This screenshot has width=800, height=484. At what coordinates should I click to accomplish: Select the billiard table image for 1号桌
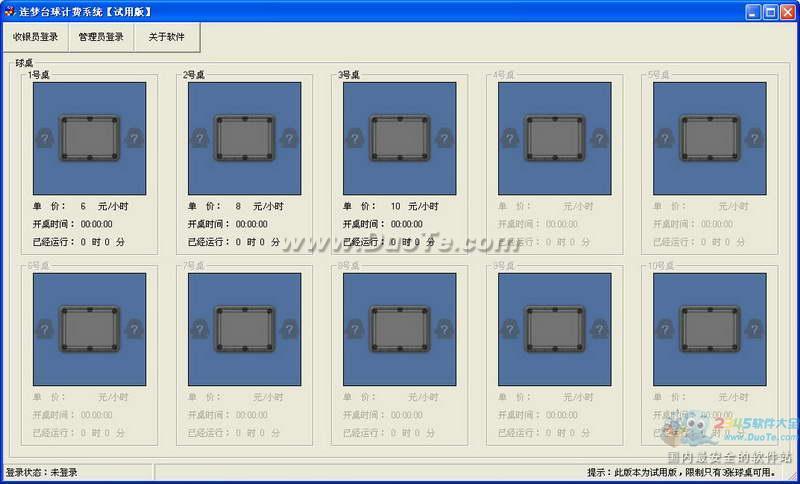coord(89,138)
